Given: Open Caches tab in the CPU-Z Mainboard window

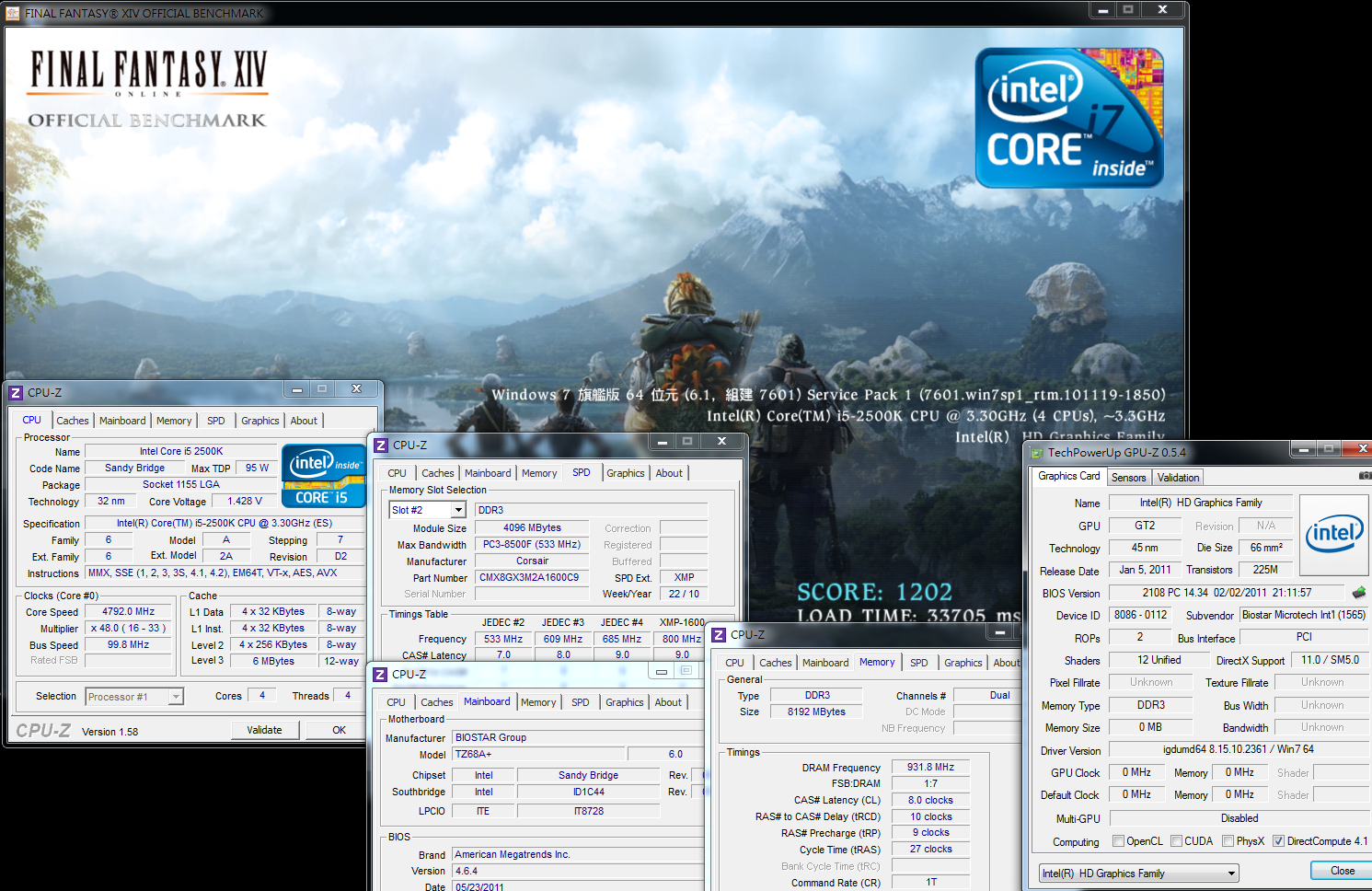Looking at the screenshot, I should pos(437,702).
